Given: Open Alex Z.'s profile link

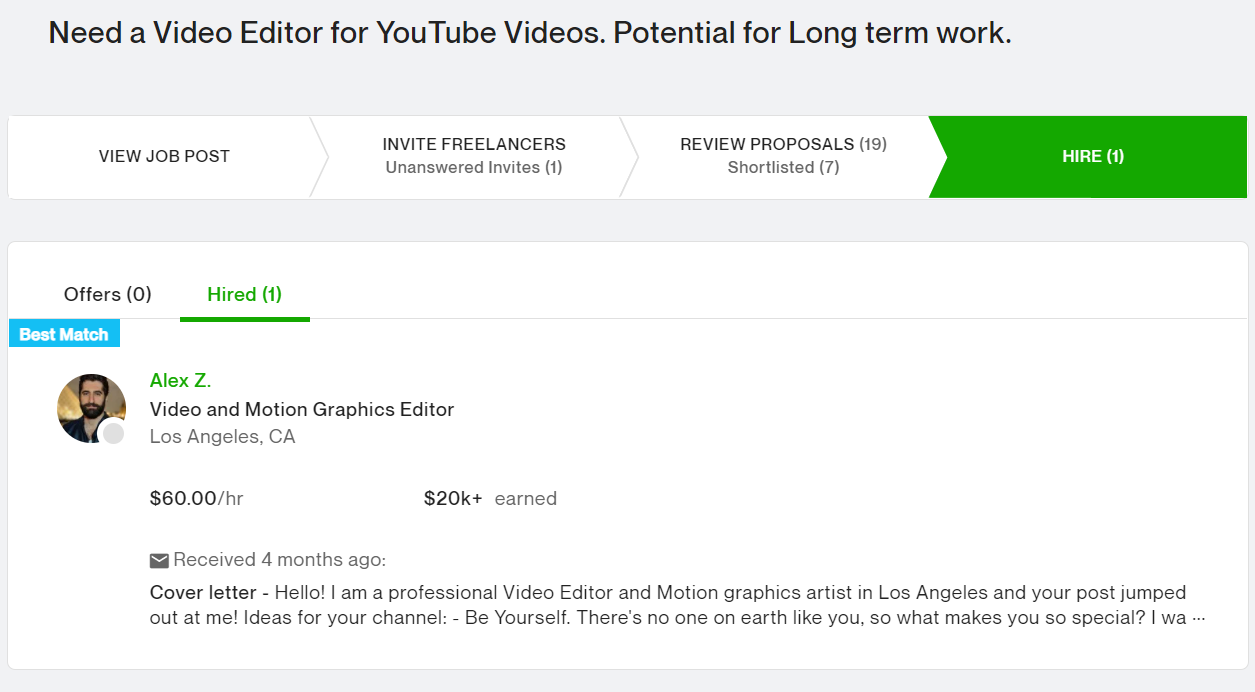Looking at the screenshot, I should pos(181,380).
